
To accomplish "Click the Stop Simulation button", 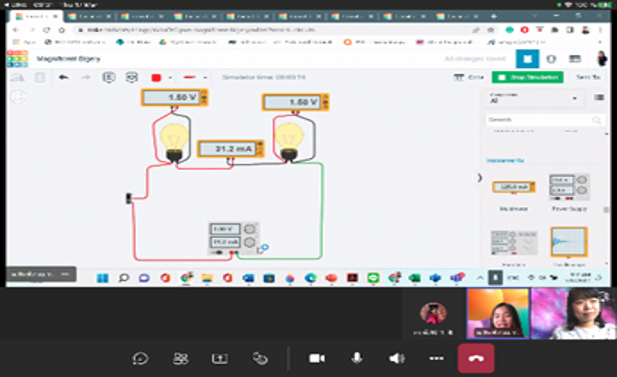I will click(528, 77).
